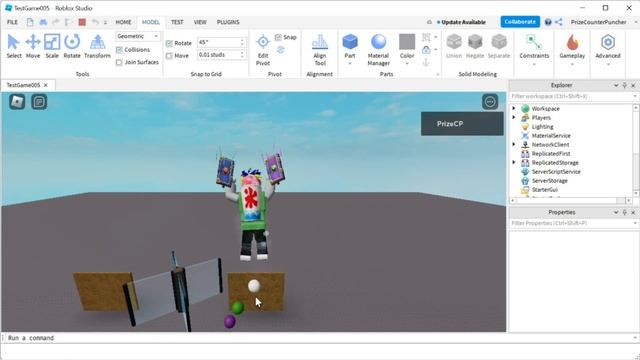Click the Collaborate button
This screenshot has height=360, width=640.
click(520, 22)
